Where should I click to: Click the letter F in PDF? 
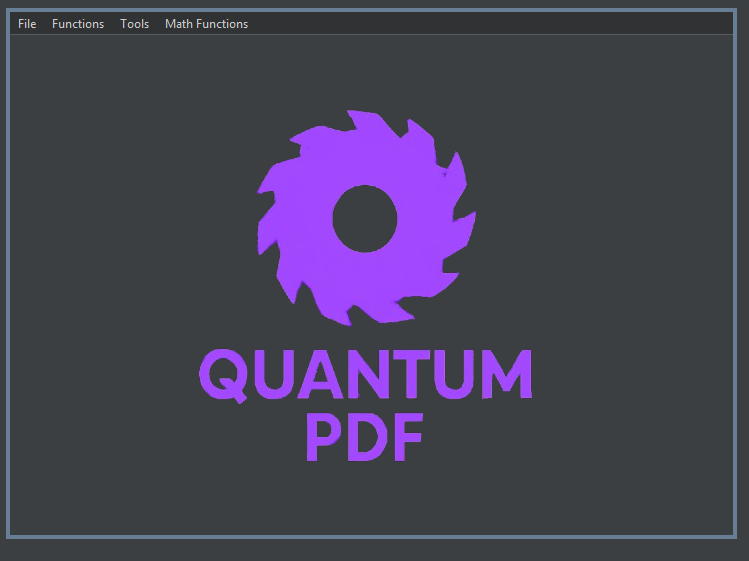coord(407,437)
